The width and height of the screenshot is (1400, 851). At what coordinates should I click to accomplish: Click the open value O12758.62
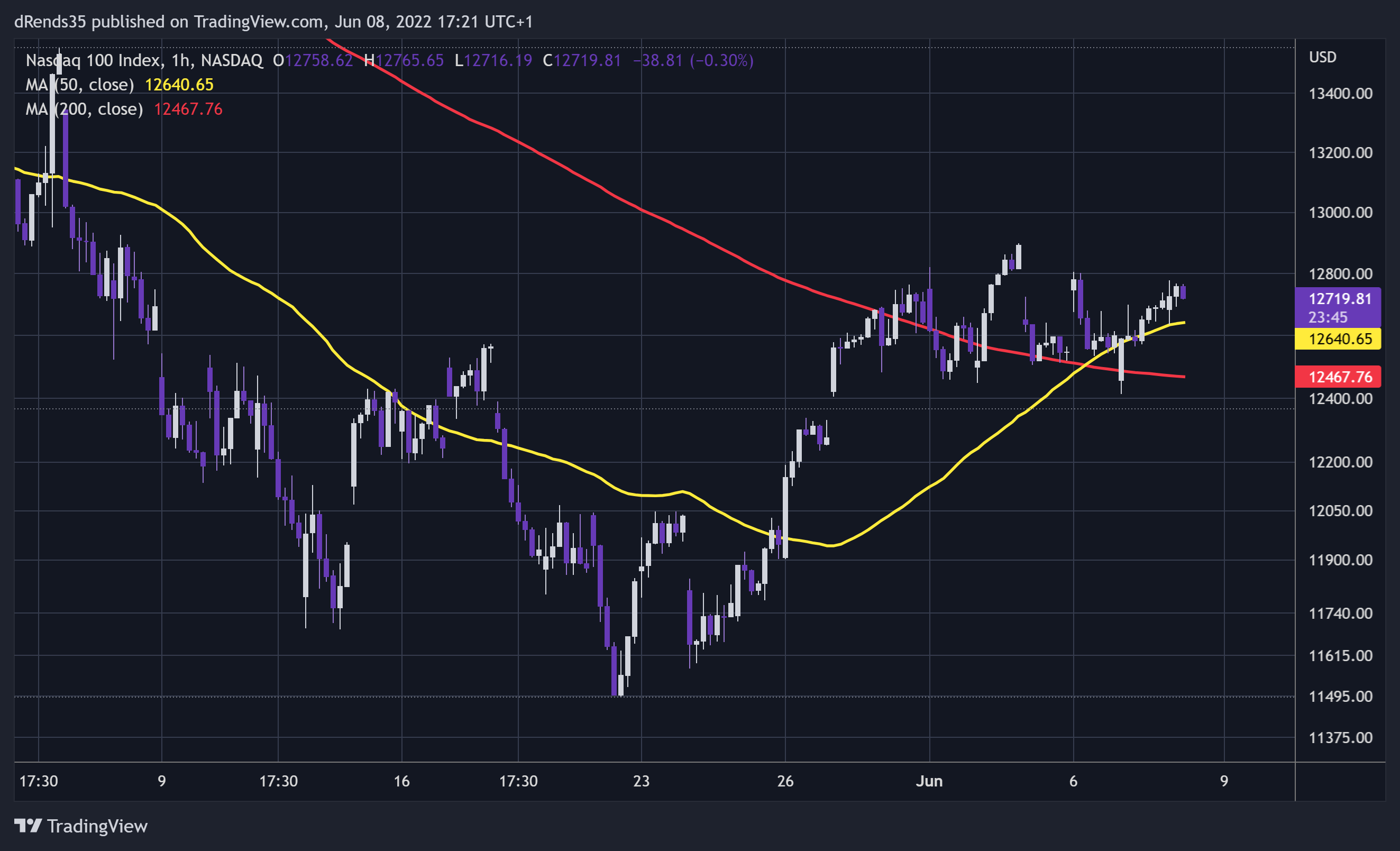tap(313, 60)
